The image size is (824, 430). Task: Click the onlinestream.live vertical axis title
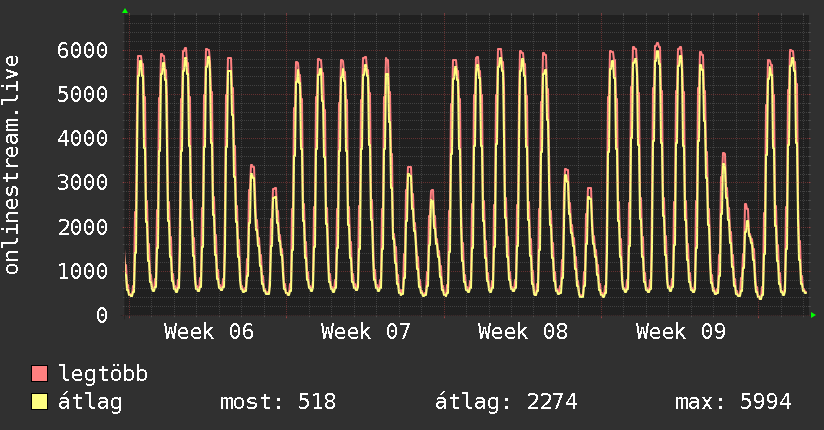click(12, 165)
